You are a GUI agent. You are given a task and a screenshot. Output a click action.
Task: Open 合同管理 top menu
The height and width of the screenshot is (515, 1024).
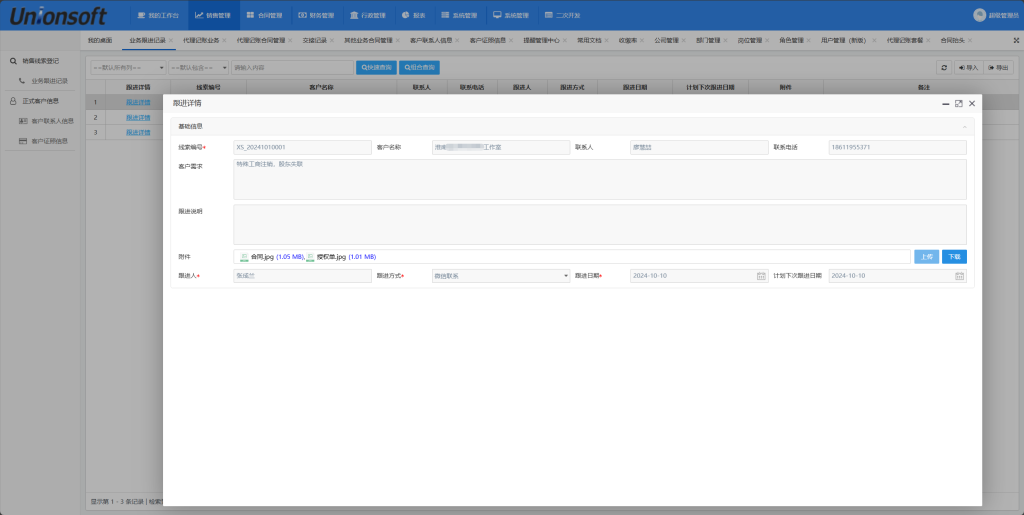265,15
